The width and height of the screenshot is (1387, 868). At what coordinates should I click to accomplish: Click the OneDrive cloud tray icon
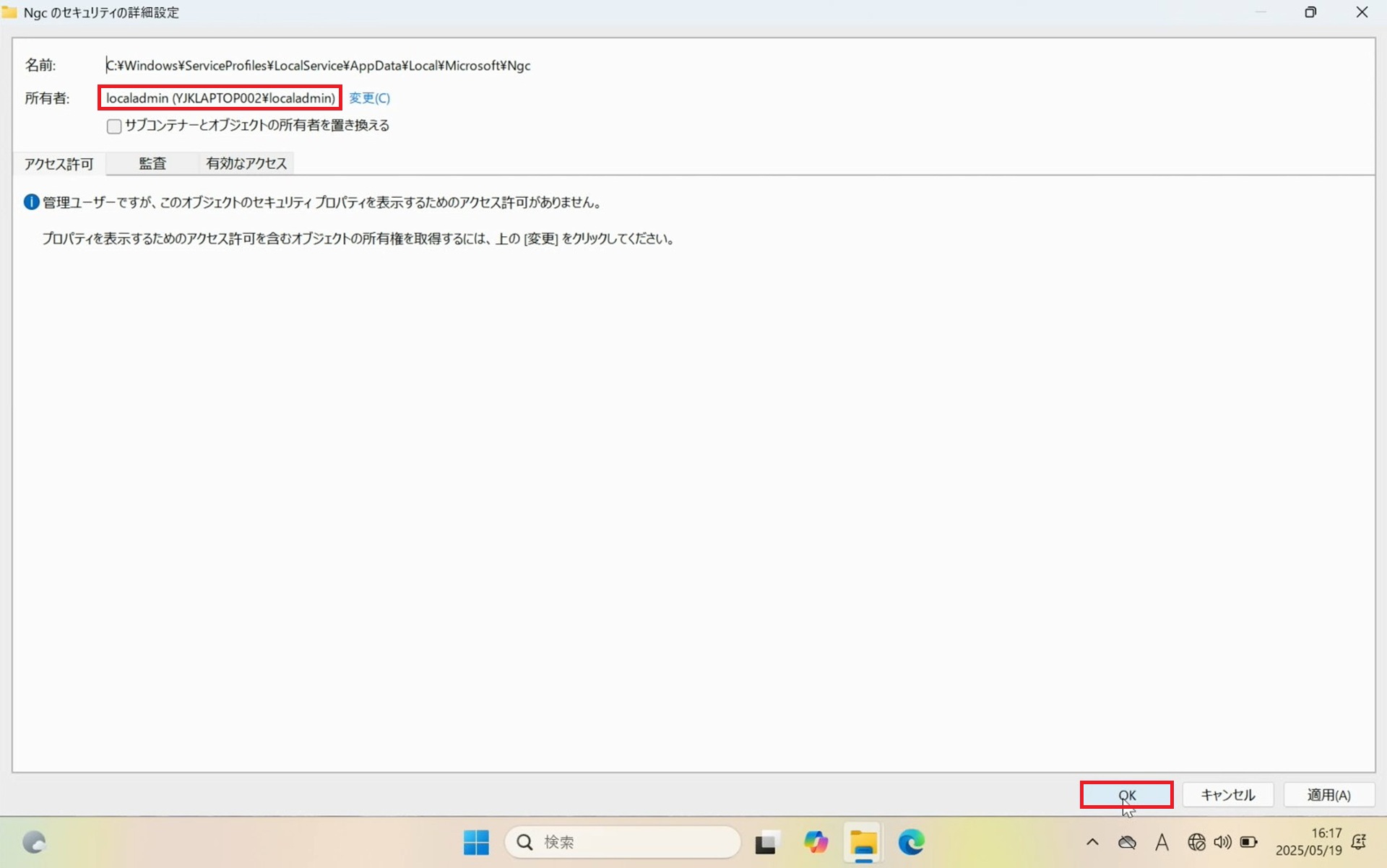1127,842
